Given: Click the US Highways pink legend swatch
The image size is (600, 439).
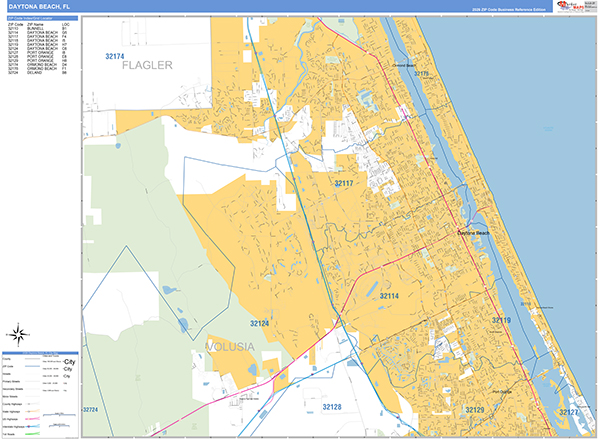Looking at the screenshot, I should (x=32, y=419).
